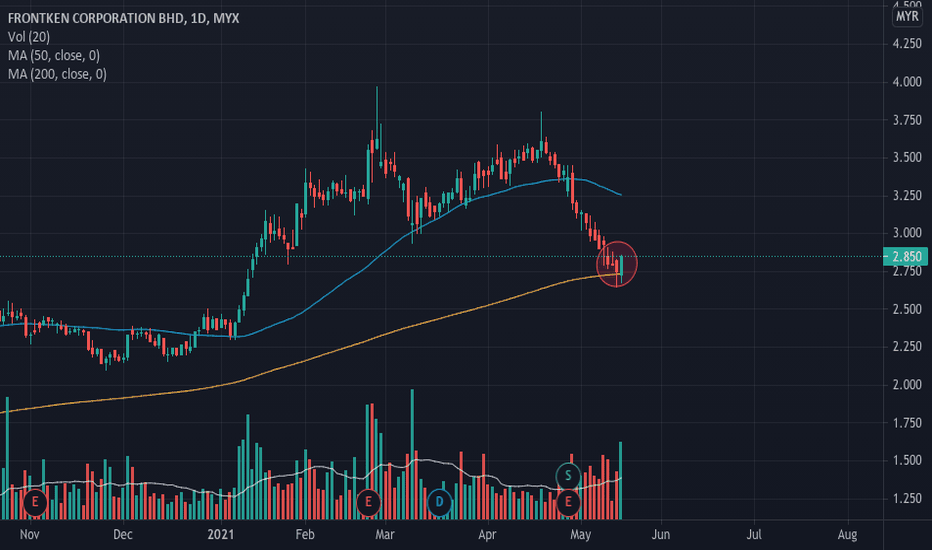Click the Jul label on time axis
Viewport: 932px width, 550px height.
point(754,535)
